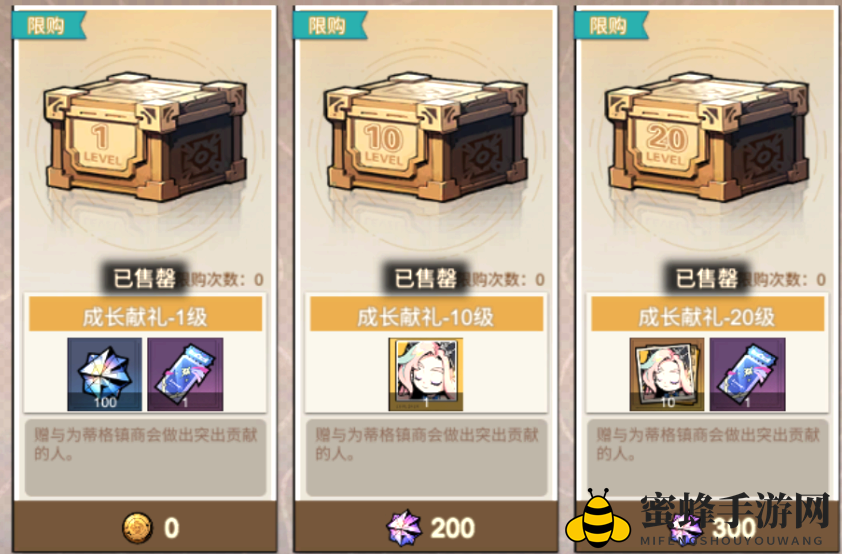The image size is (842, 554).
Task: Open the Level 10 treasure chest
Action: coord(426,136)
